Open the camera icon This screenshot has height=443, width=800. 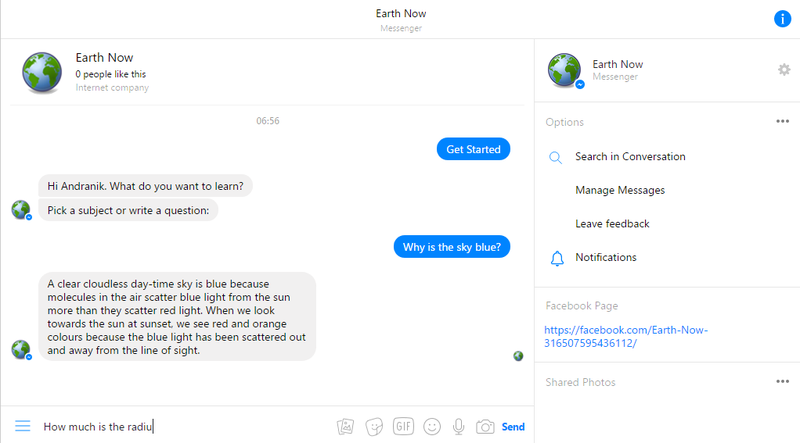pyautogui.click(x=485, y=426)
